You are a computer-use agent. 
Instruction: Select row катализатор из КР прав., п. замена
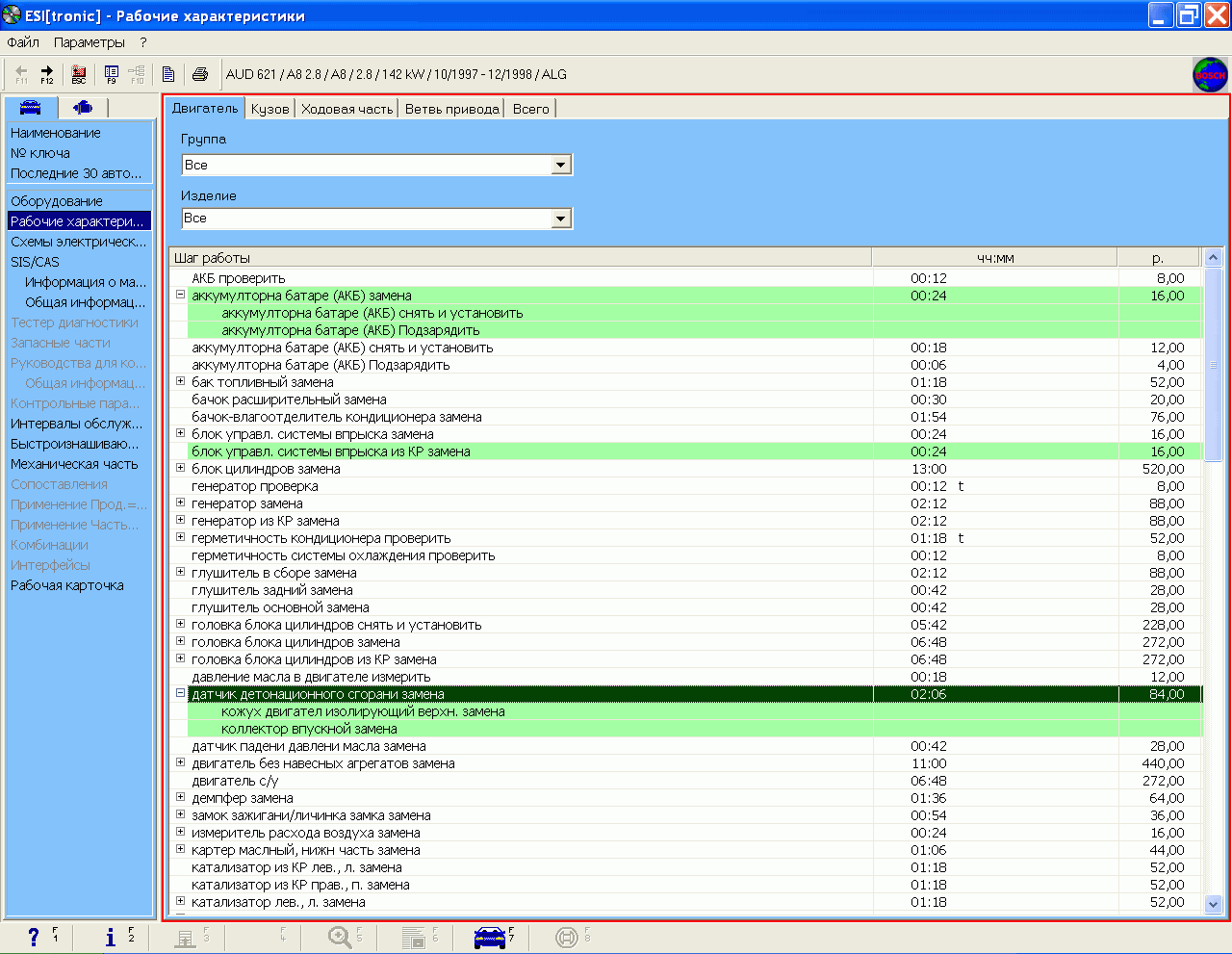[x=686, y=885]
